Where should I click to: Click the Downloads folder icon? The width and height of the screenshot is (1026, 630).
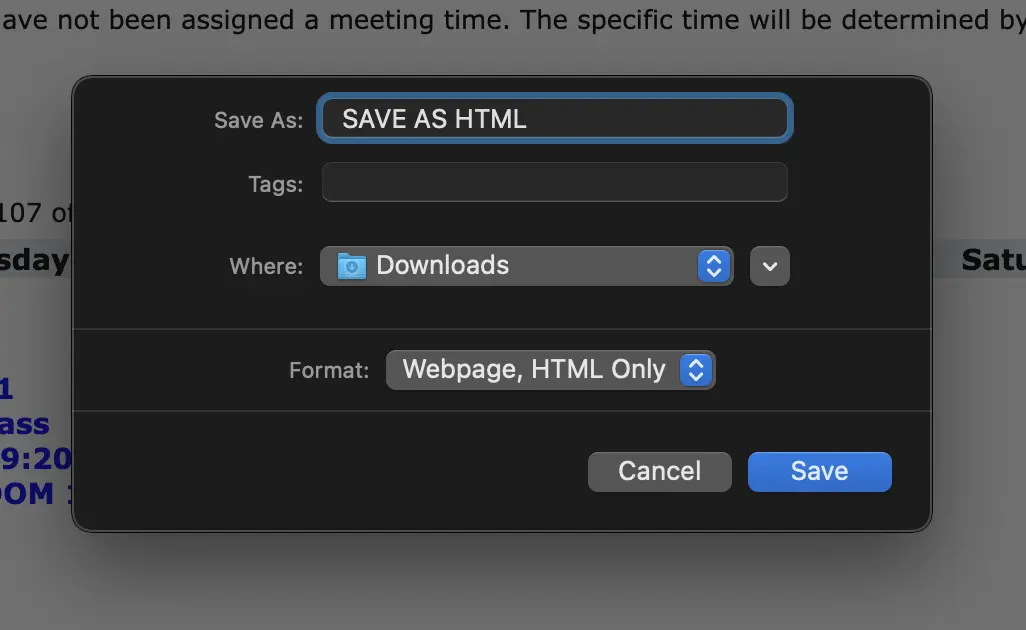click(351, 266)
